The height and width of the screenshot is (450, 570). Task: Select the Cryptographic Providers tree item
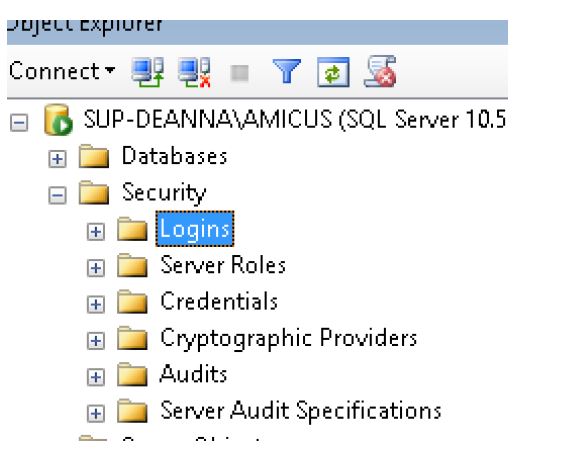289,339
